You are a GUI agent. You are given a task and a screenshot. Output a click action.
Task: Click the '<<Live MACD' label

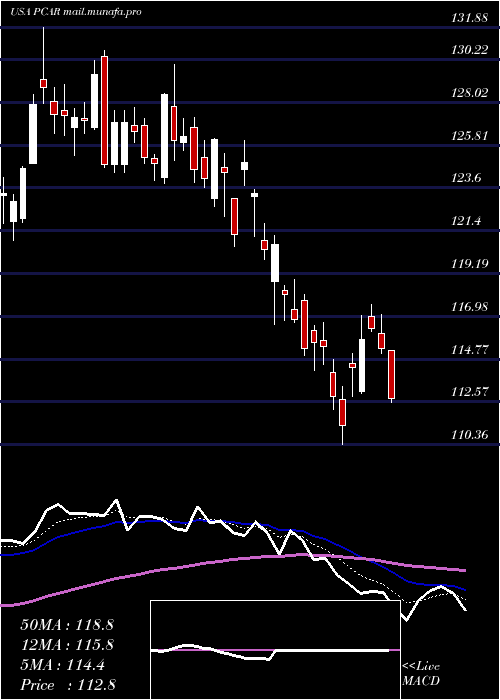point(421,674)
